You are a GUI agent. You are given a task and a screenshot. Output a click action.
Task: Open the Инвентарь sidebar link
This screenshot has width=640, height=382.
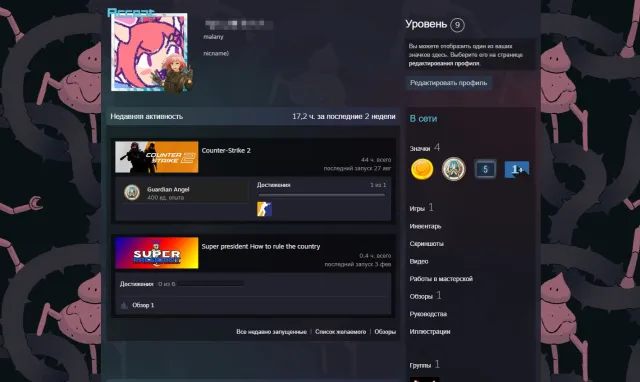point(425,226)
